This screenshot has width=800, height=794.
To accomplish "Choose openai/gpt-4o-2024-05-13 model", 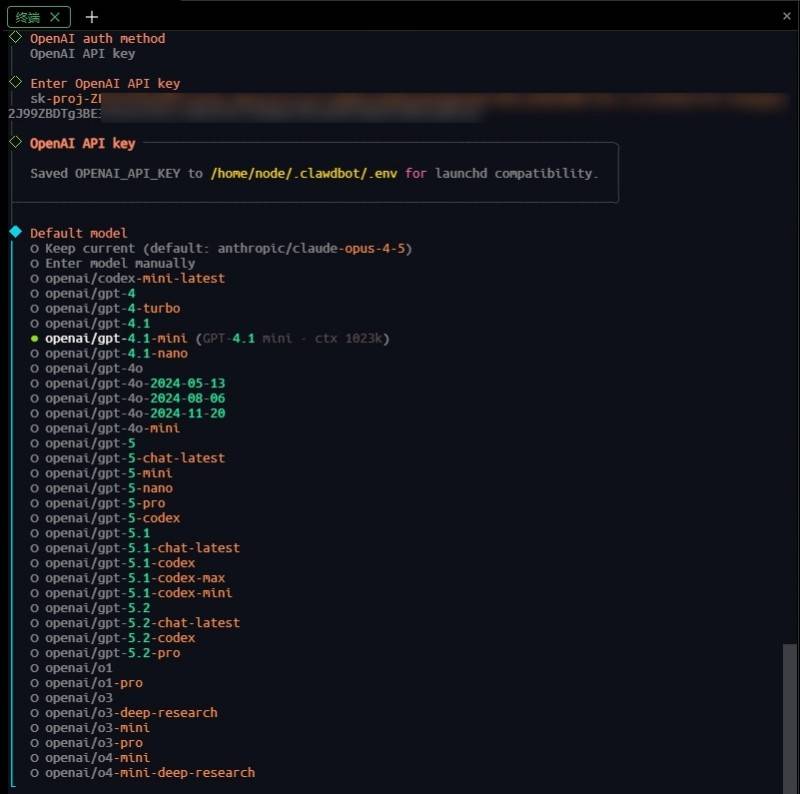I will [x=128, y=383].
